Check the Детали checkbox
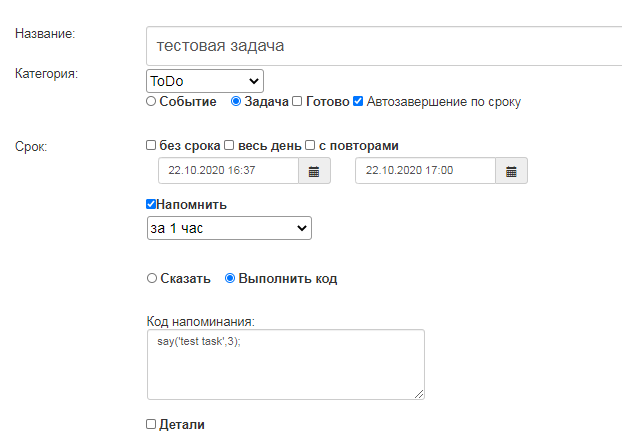 pos(151,424)
